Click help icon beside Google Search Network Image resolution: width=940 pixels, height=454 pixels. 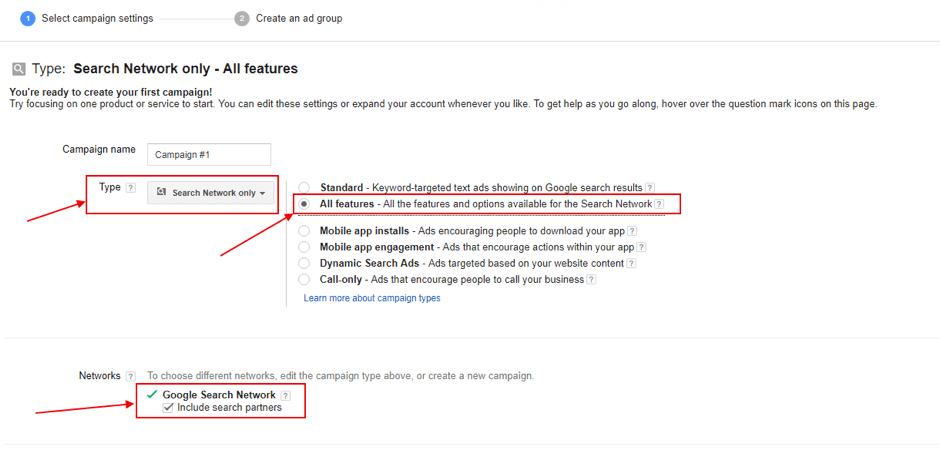click(x=286, y=396)
